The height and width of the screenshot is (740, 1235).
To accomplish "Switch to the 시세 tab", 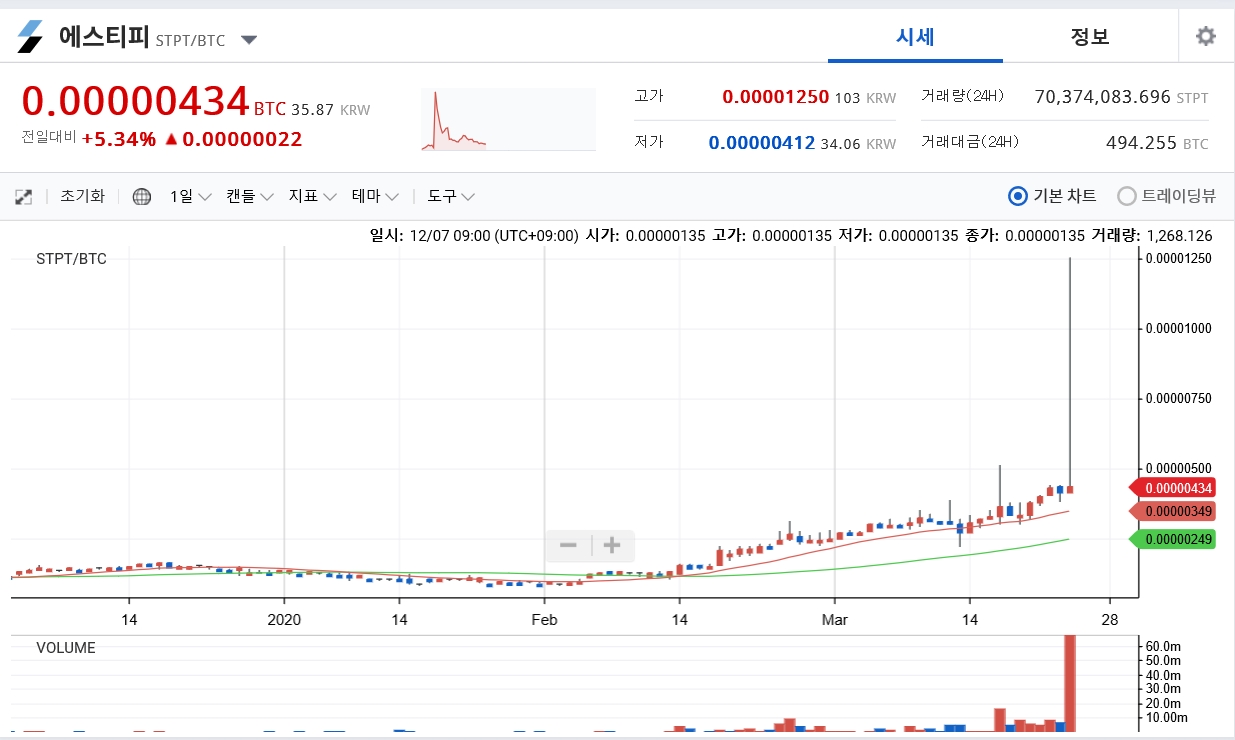I will pyautogui.click(x=915, y=37).
